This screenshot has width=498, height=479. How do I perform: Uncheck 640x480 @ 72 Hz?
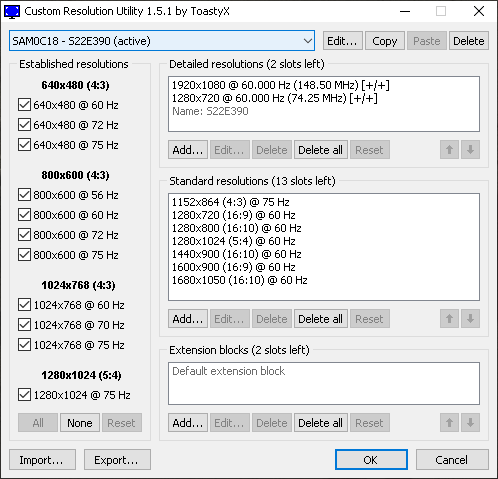[24, 125]
